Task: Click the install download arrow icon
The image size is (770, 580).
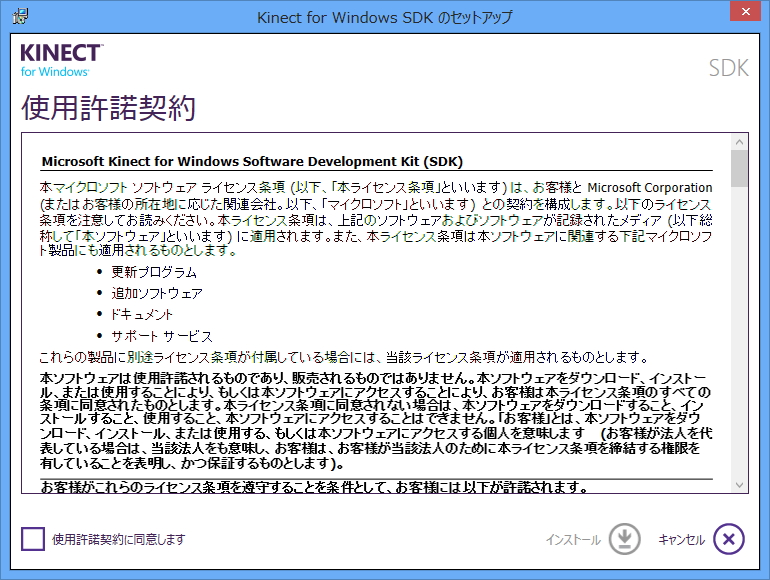Action: pos(625,539)
